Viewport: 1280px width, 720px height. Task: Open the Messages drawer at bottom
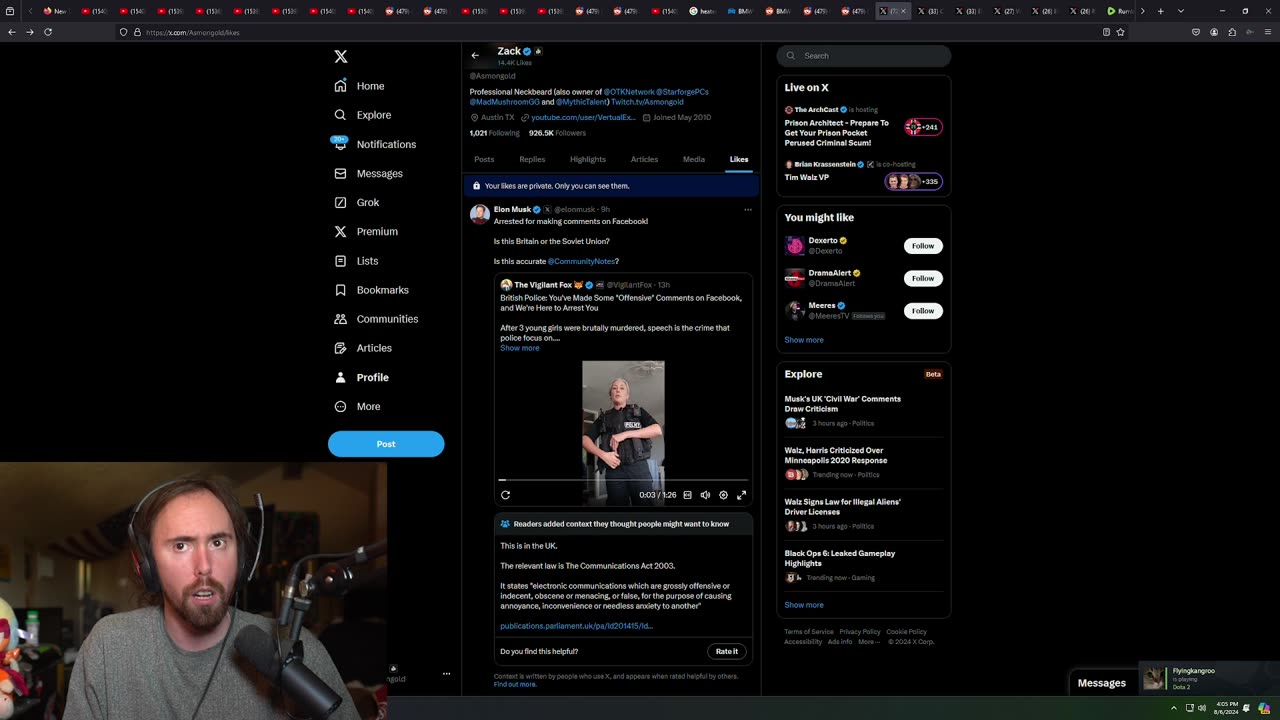(1102, 683)
